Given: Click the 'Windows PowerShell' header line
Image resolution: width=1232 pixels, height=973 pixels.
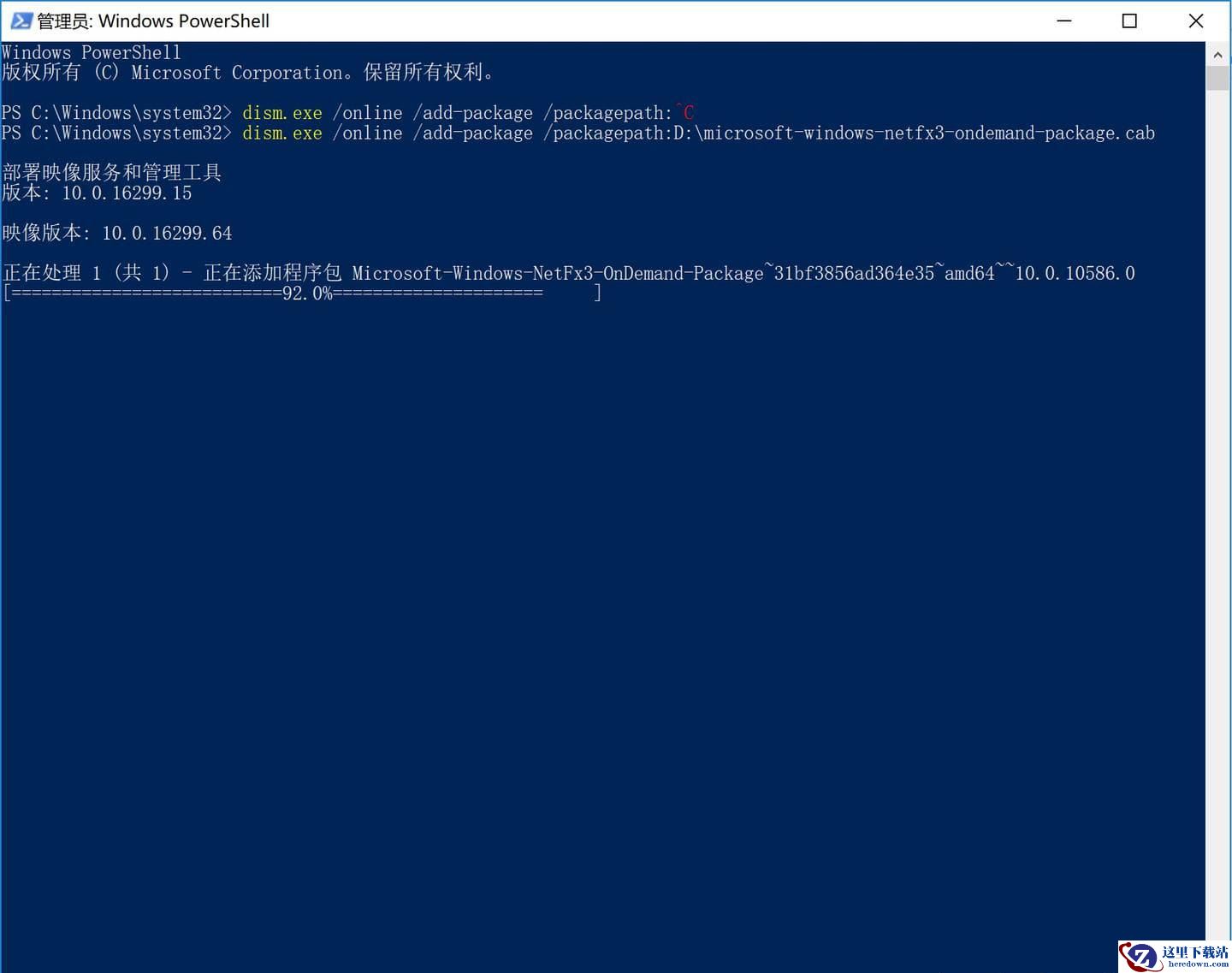Looking at the screenshot, I should 92,52.
